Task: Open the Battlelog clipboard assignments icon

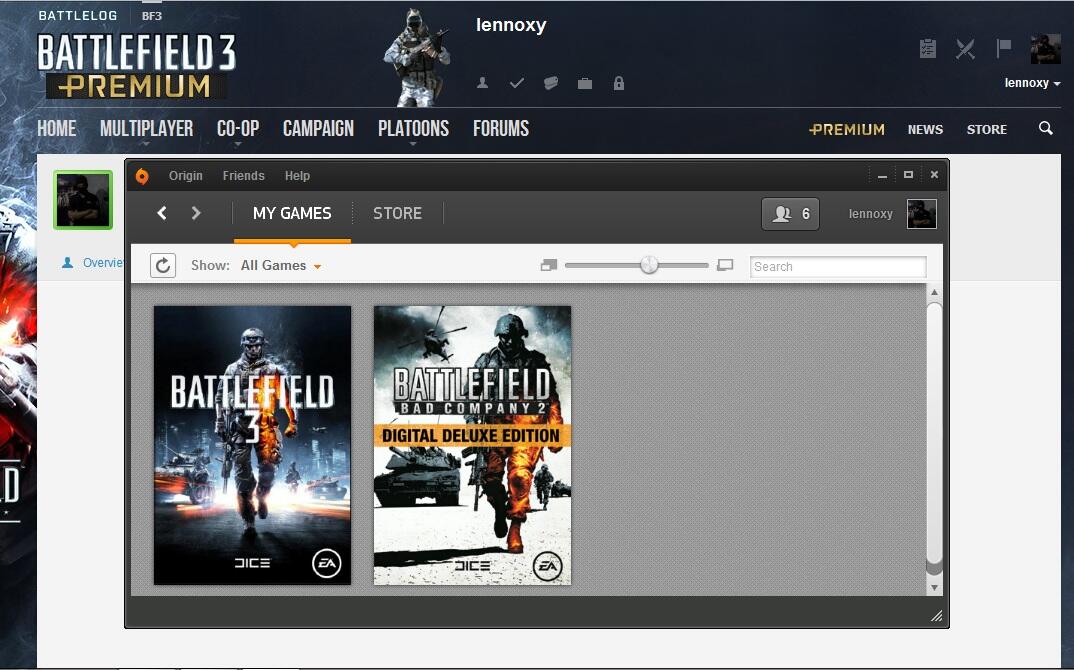Action: (927, 49)
